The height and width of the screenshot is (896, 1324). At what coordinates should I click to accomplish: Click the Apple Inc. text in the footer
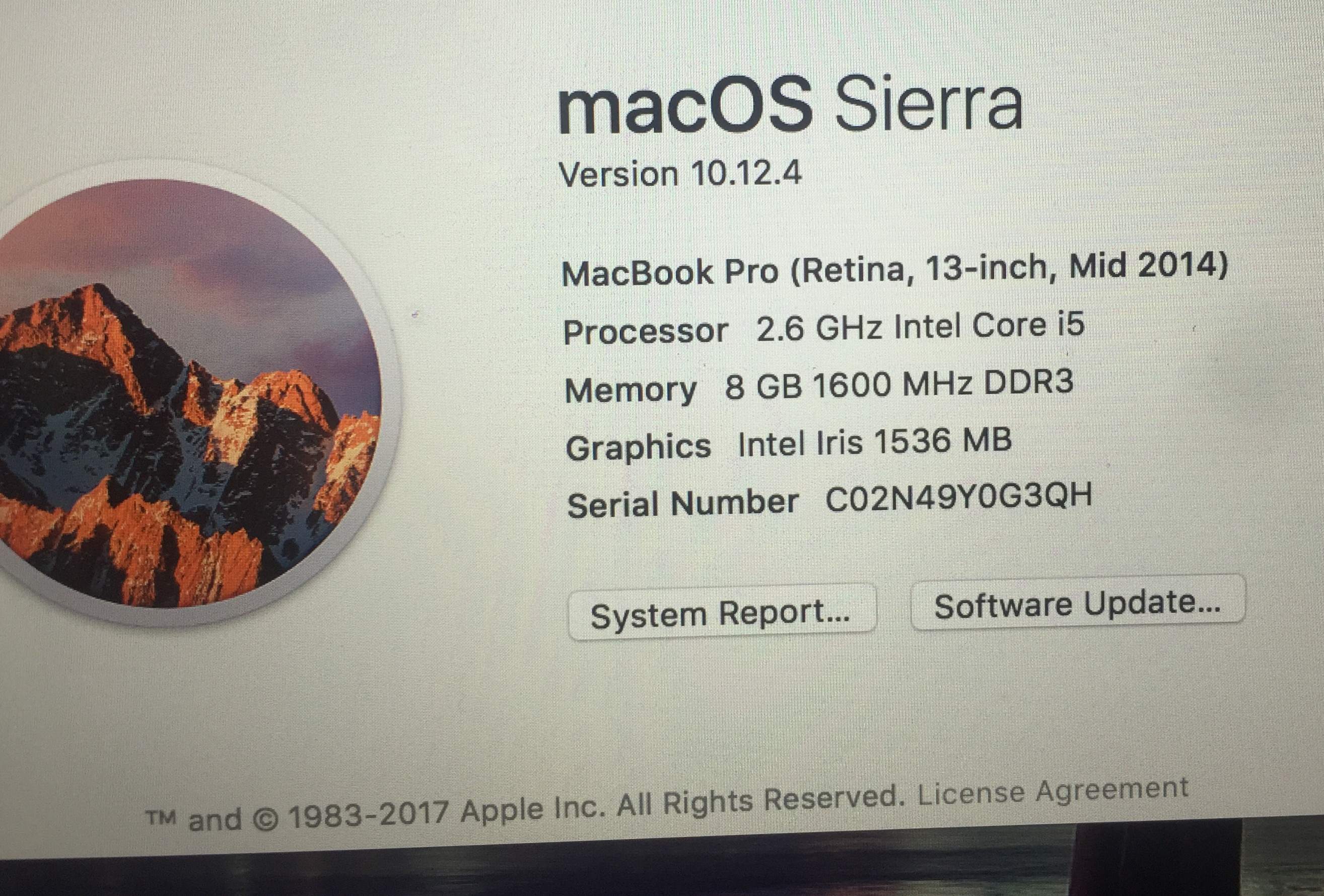click(x=532, y=808)
